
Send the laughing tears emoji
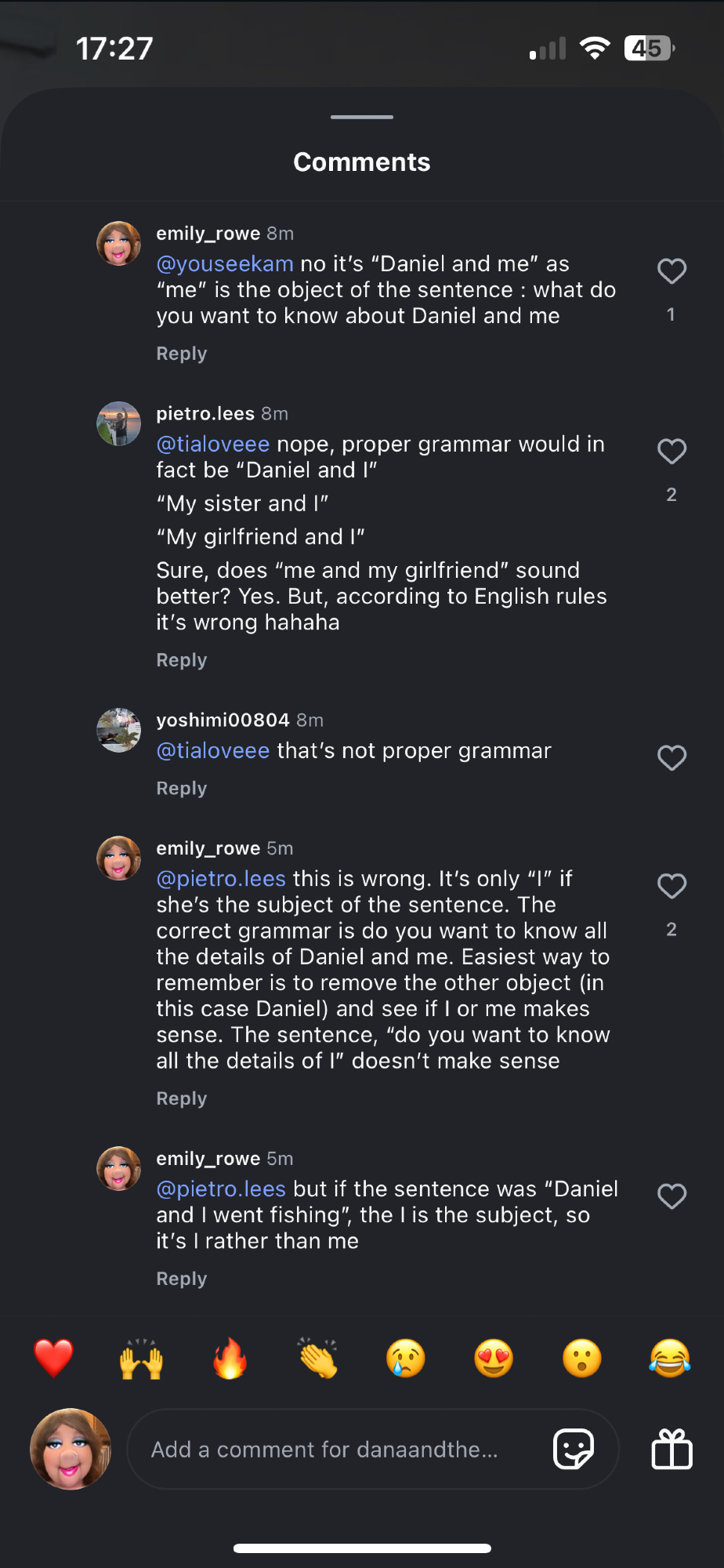670,1359
